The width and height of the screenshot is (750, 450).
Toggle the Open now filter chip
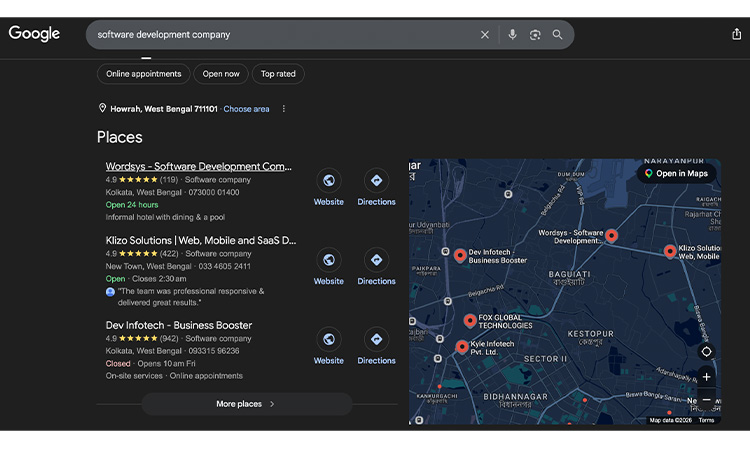click(x=221, y=74)
